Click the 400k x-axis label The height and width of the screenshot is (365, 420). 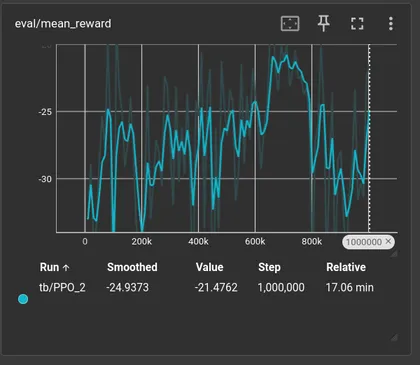tap(198, 241)
